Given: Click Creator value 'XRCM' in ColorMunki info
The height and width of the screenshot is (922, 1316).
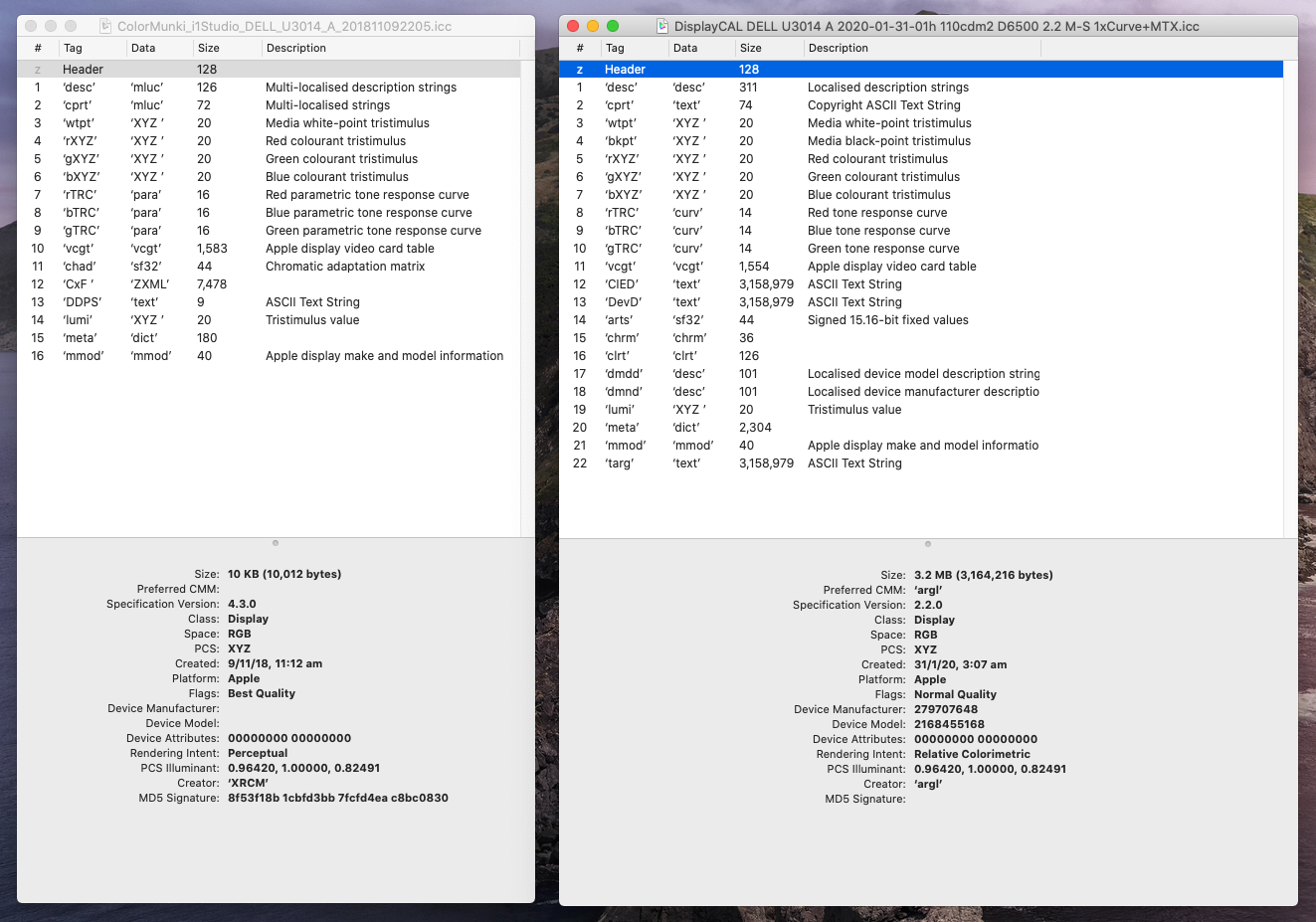Looking at the screenshot, I should click(248, 783).
